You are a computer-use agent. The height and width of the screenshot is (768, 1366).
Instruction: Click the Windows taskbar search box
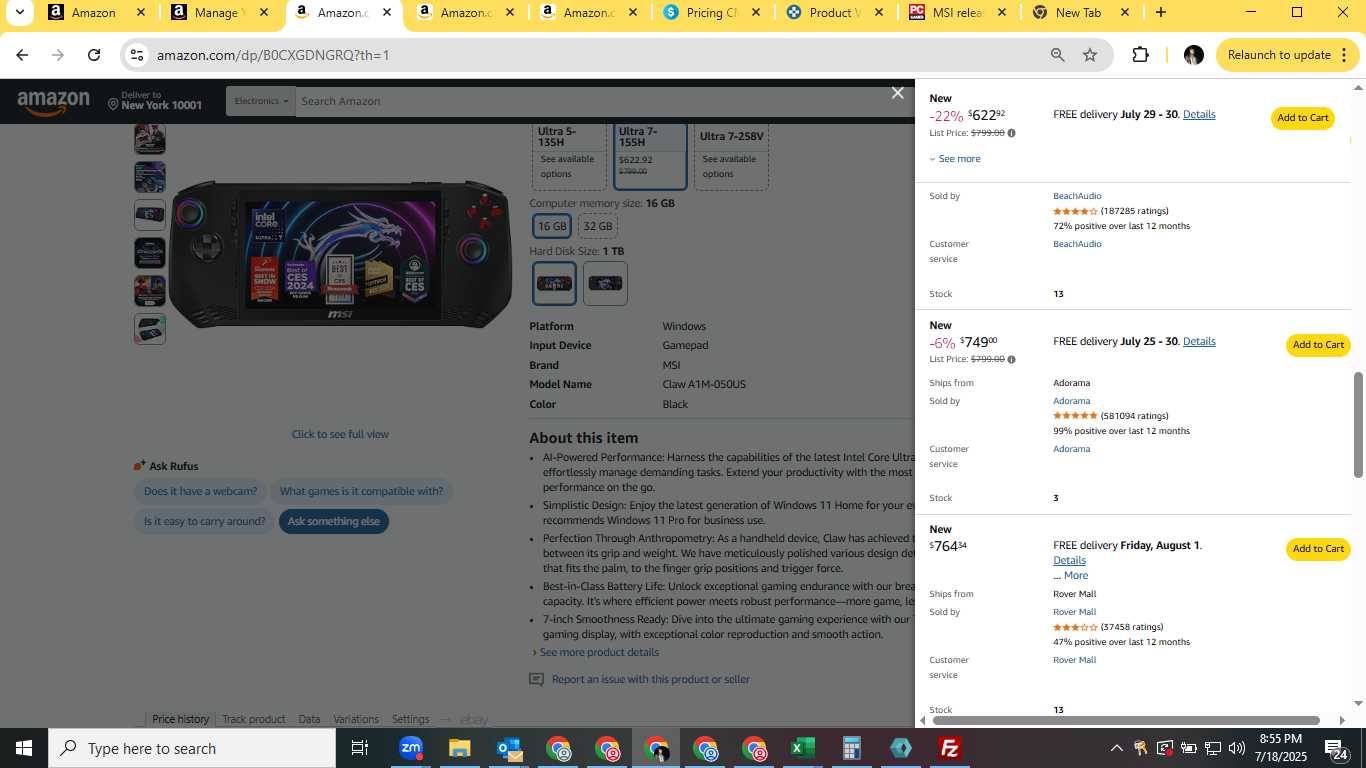click(192, 748)
